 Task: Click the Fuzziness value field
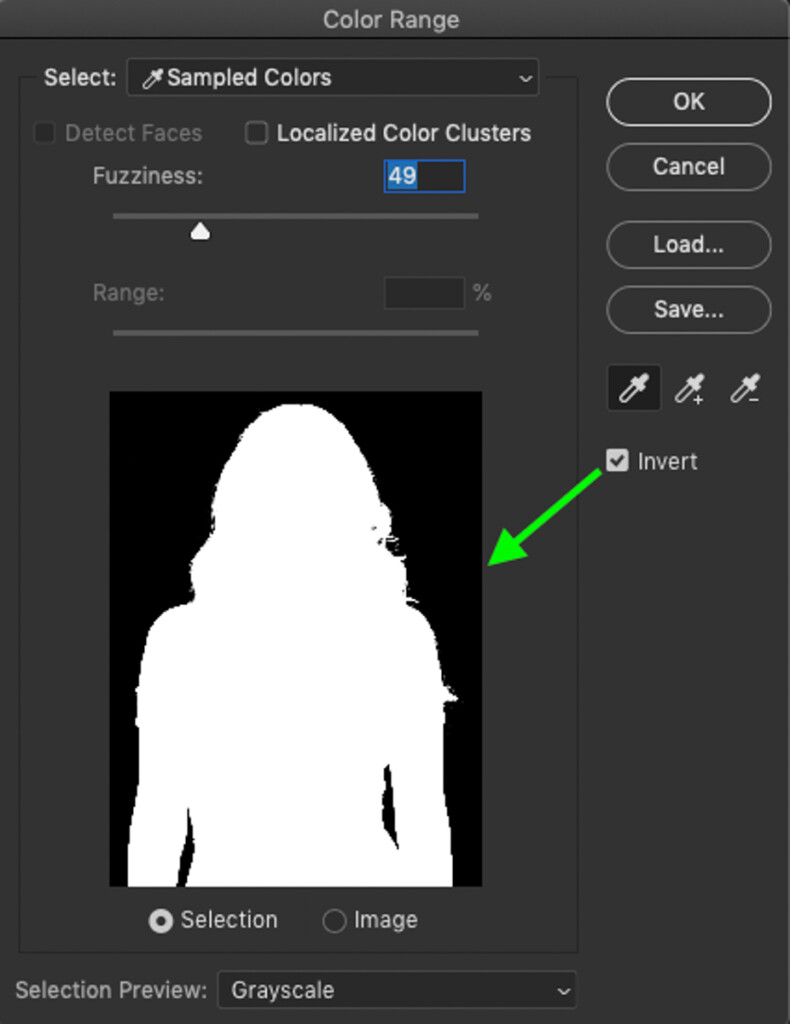424,176
